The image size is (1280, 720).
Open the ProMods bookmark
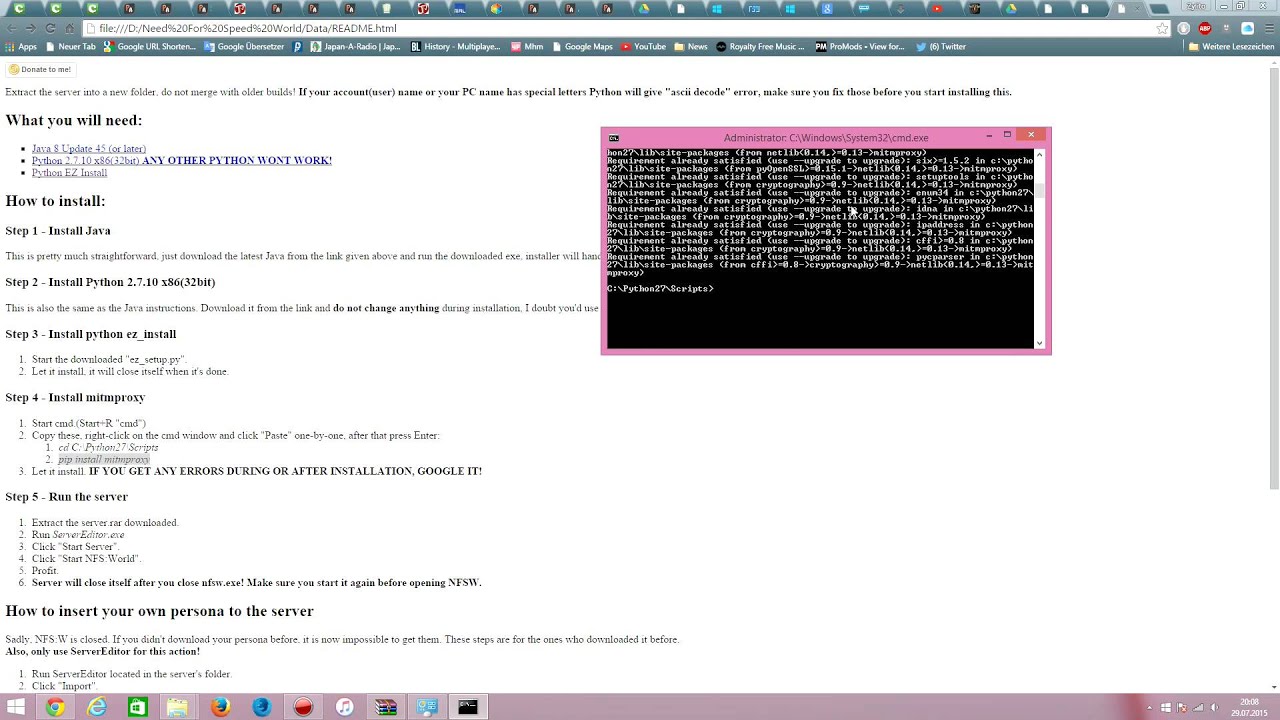pos(860,46)
